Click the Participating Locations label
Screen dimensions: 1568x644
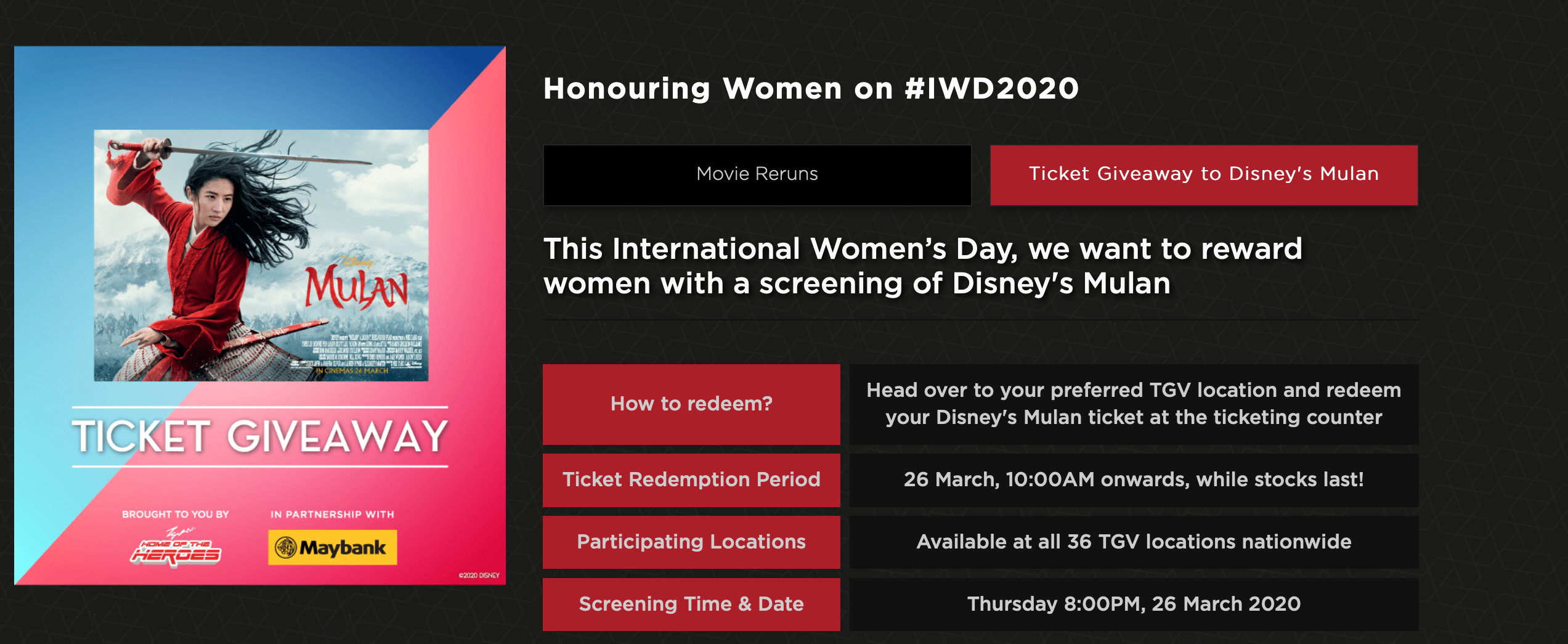click(691, 542)
